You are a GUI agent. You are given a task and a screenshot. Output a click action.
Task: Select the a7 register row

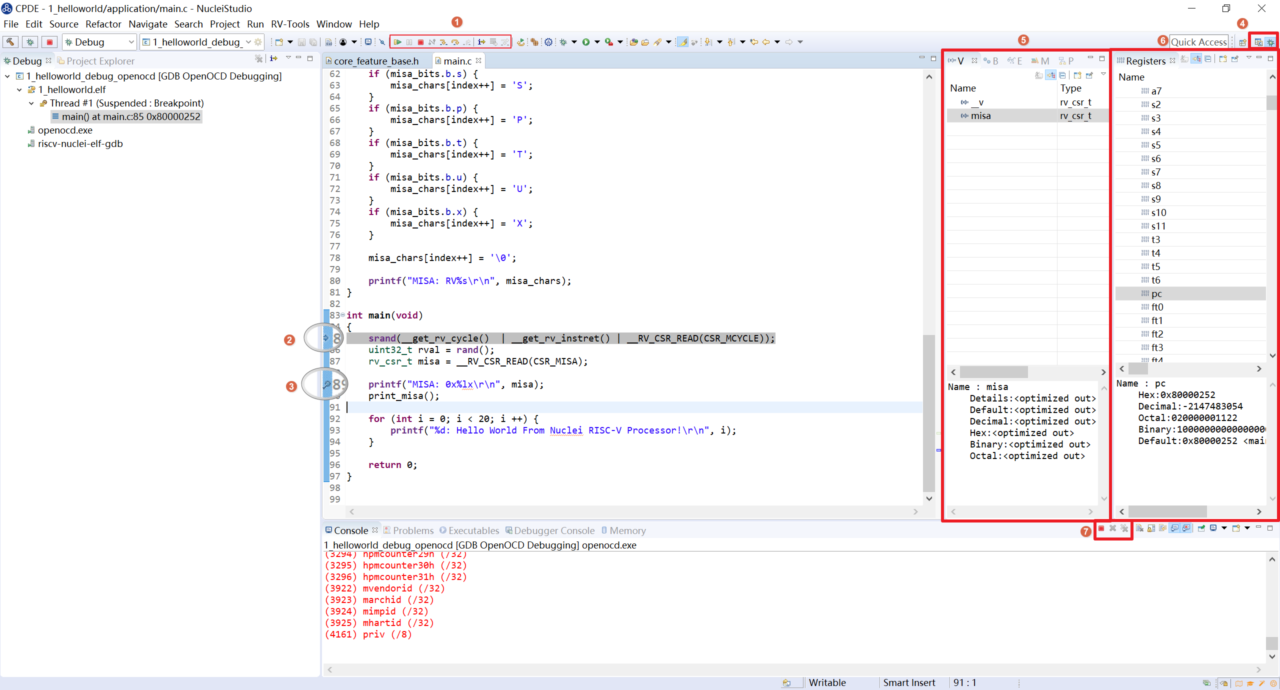(x=1190, y=91)
